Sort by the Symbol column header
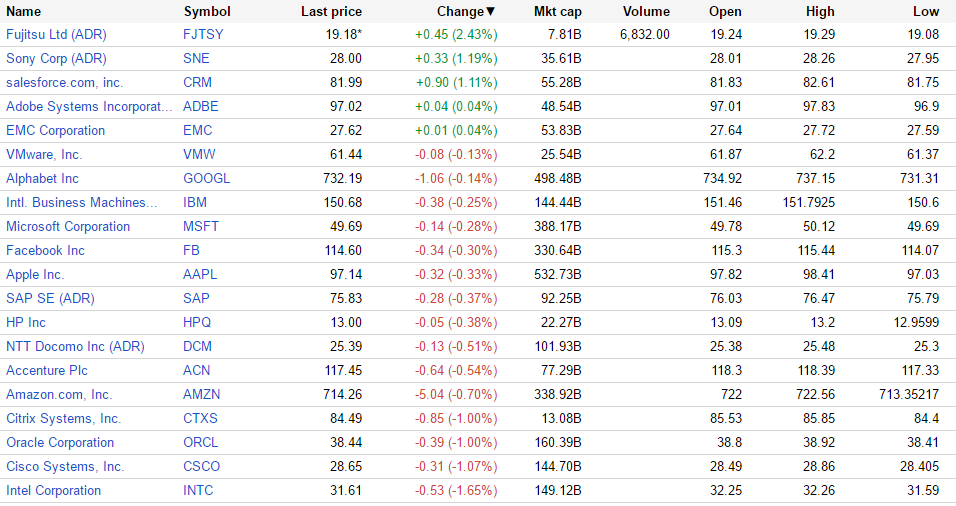Image resolution: width=956 pixels, height=506 pixels. pos(207,12)
